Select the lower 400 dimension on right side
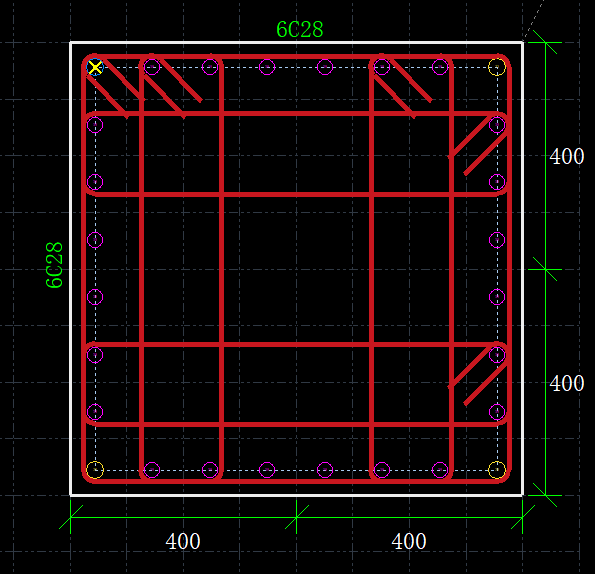This screenshot has width=595, height=574. pyautogui.click(x=567, y=383)
